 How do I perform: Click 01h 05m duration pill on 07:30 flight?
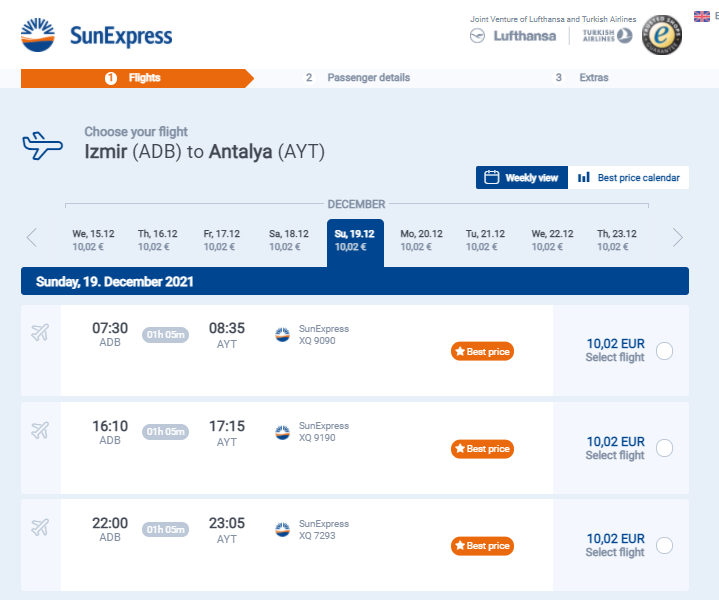[x=165, y=334]
